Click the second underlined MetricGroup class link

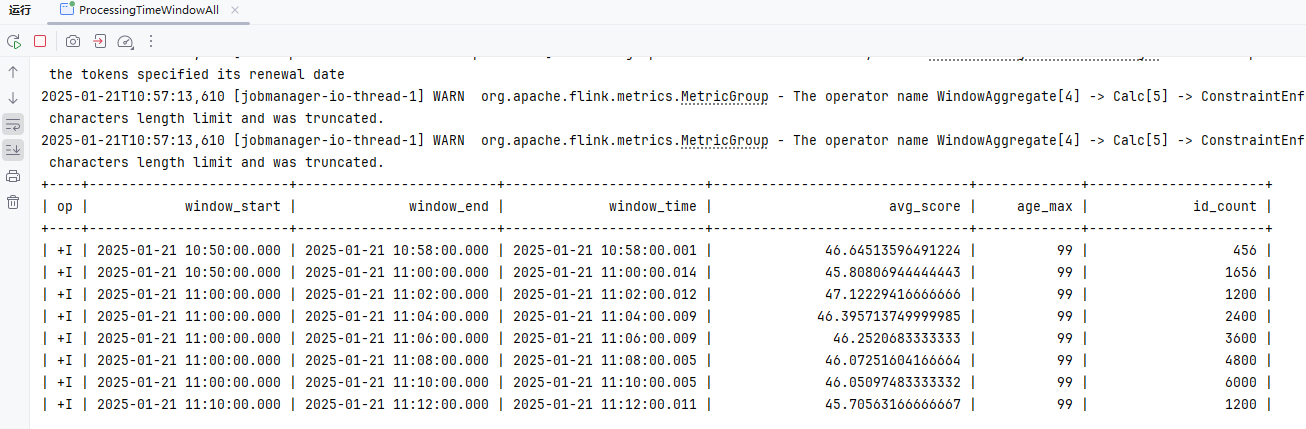tap(724, 140)
